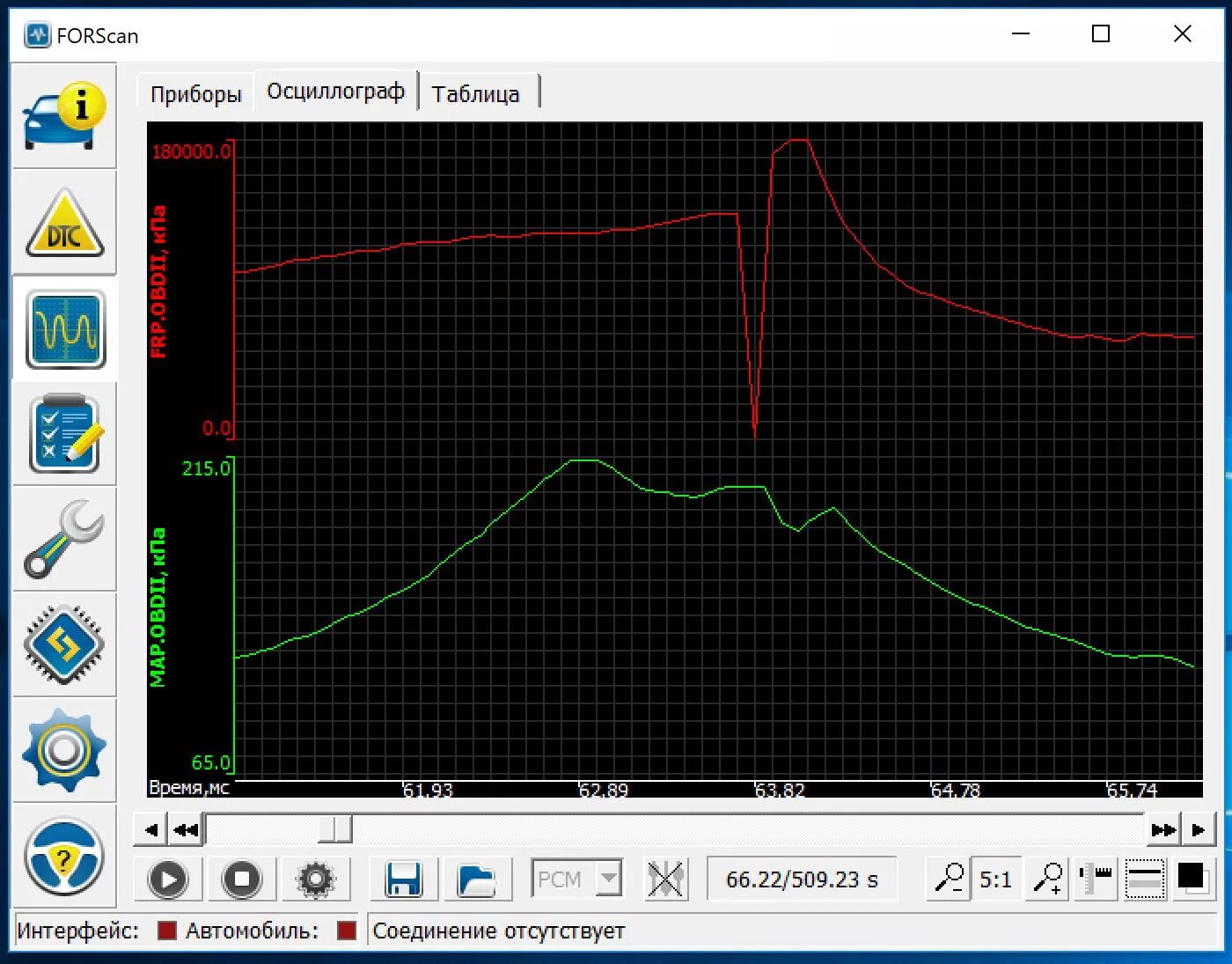Zoom out the time scale
This screenshot has height=964, width=1232.
(x=949, y=879)
